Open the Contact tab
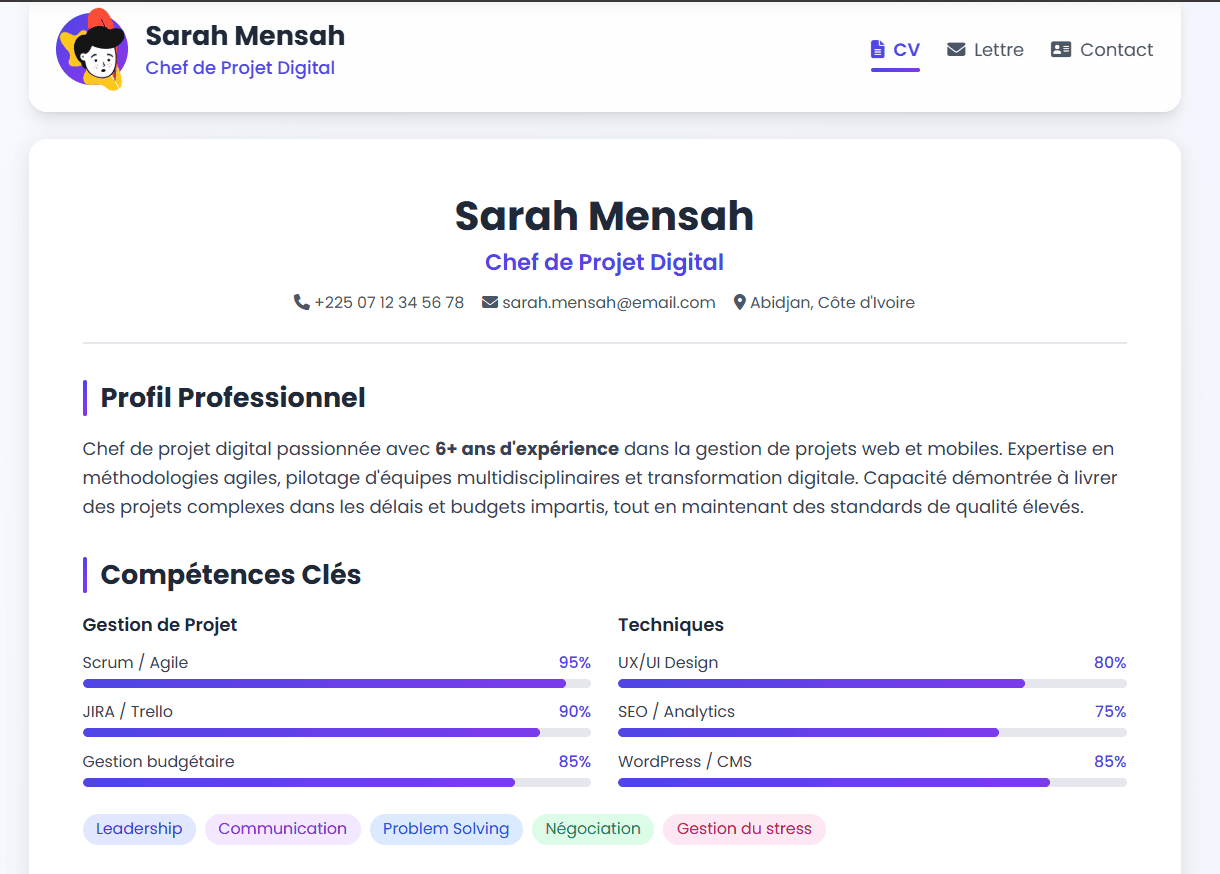 click(x=1116, y=49)
